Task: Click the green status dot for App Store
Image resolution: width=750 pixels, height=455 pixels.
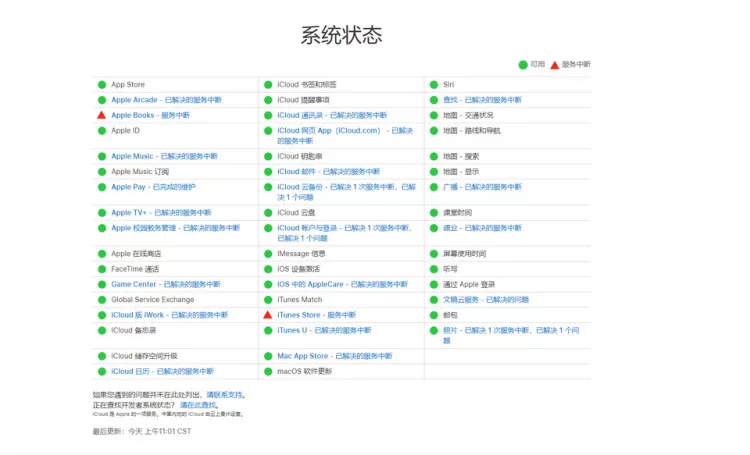Action: [102, 85]
